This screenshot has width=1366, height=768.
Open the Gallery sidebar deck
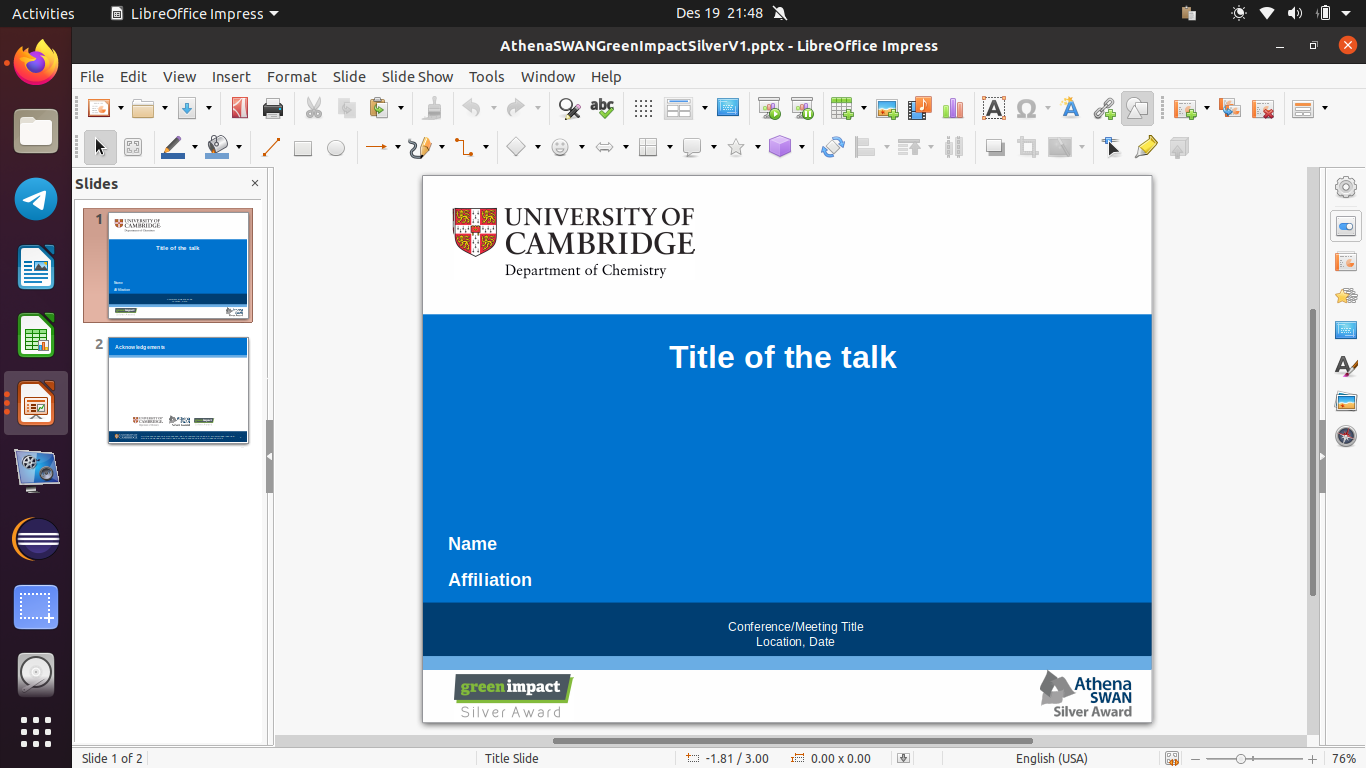pos(1346,402)
